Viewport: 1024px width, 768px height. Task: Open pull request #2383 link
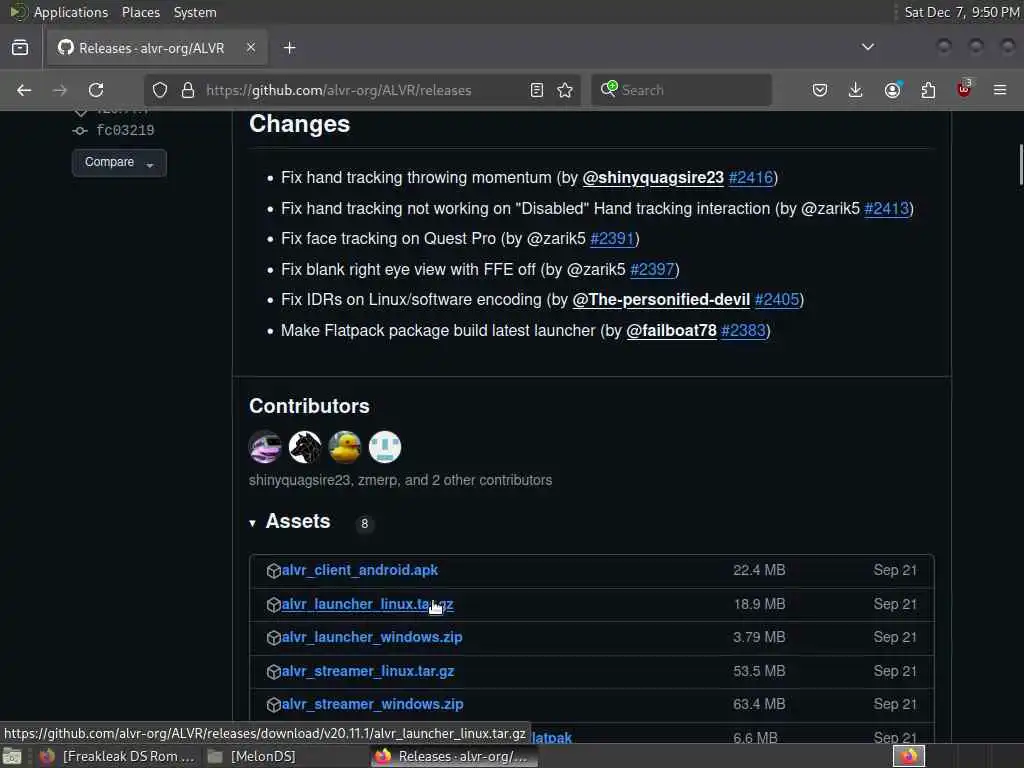743,330
